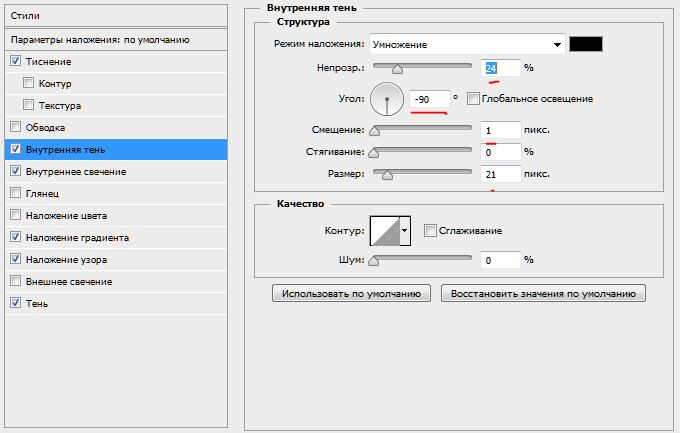Toggle the Тиснение checkbox
The height and width of the screenshot is (433, 680).
15,61
